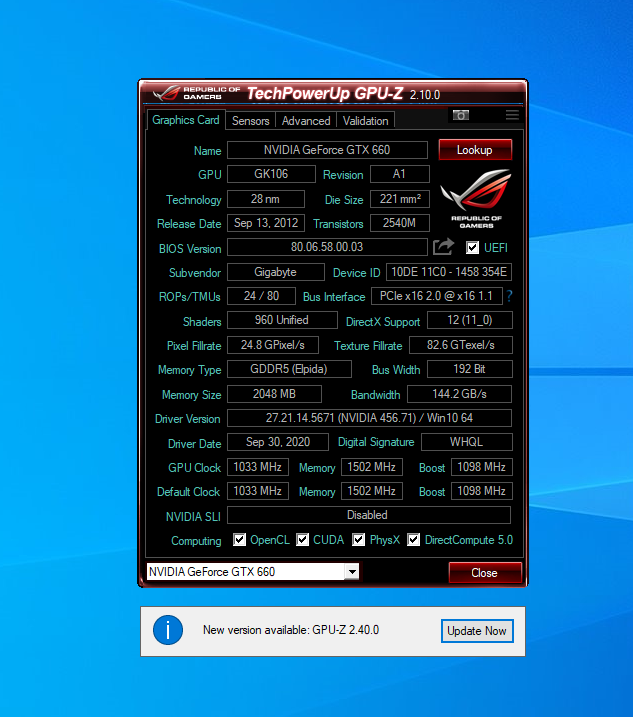Open the Advanced tab
Screen dimensions: 633x717
(x=306, y=121)
